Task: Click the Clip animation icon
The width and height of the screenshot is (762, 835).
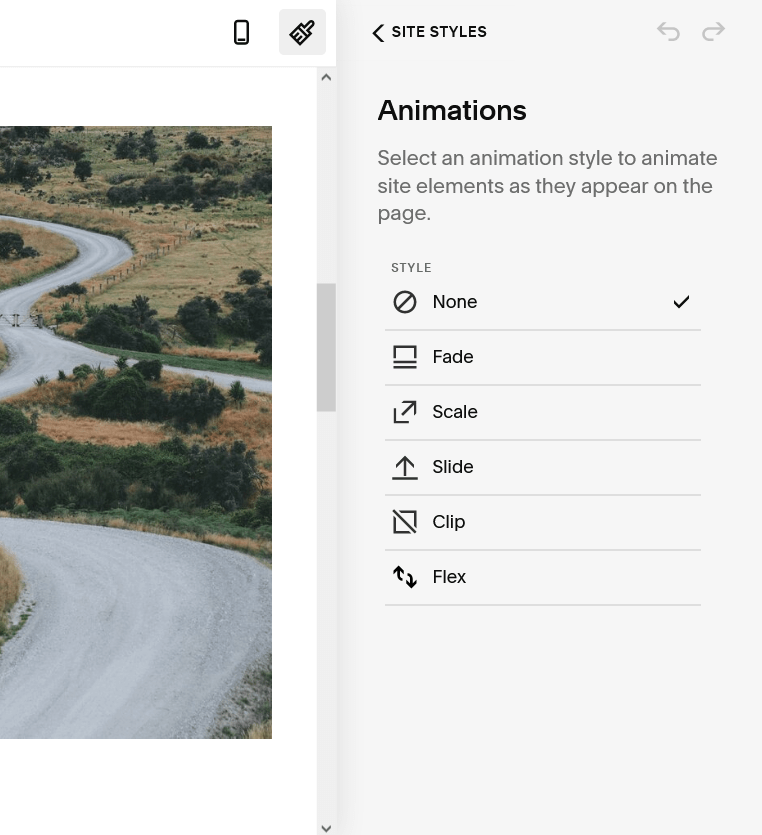Action: tap(405, 522)
